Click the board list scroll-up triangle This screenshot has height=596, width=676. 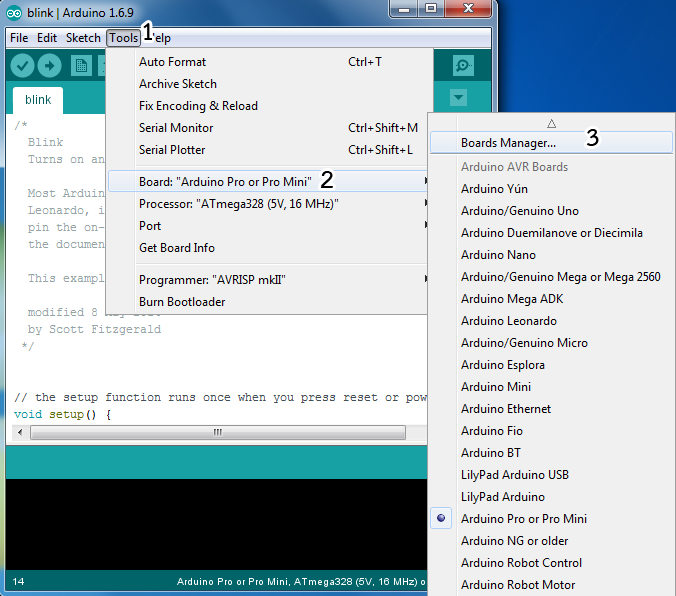click(551, 124)
